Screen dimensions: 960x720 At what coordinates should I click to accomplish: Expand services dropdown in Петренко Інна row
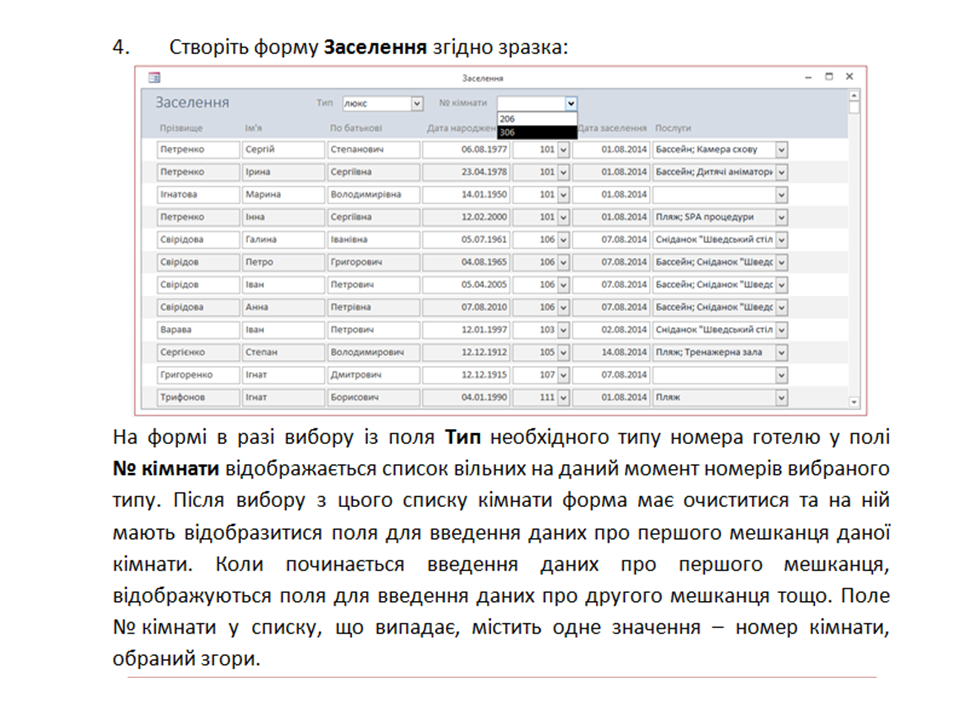[781, 217]
